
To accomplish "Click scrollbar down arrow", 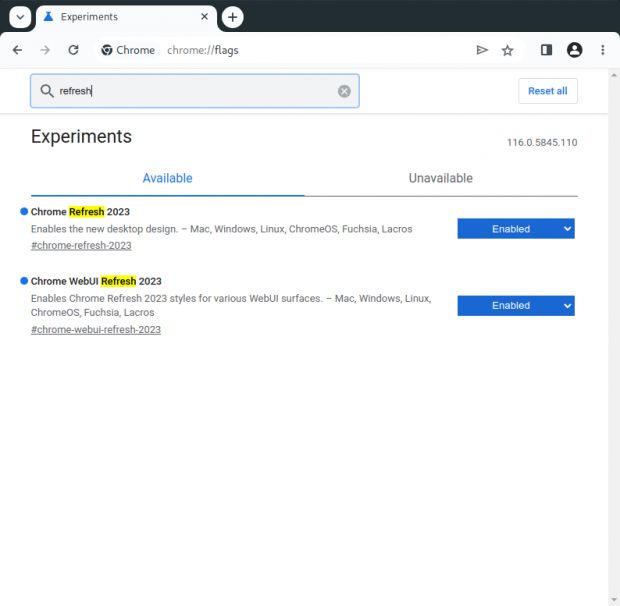I will 614,601.
